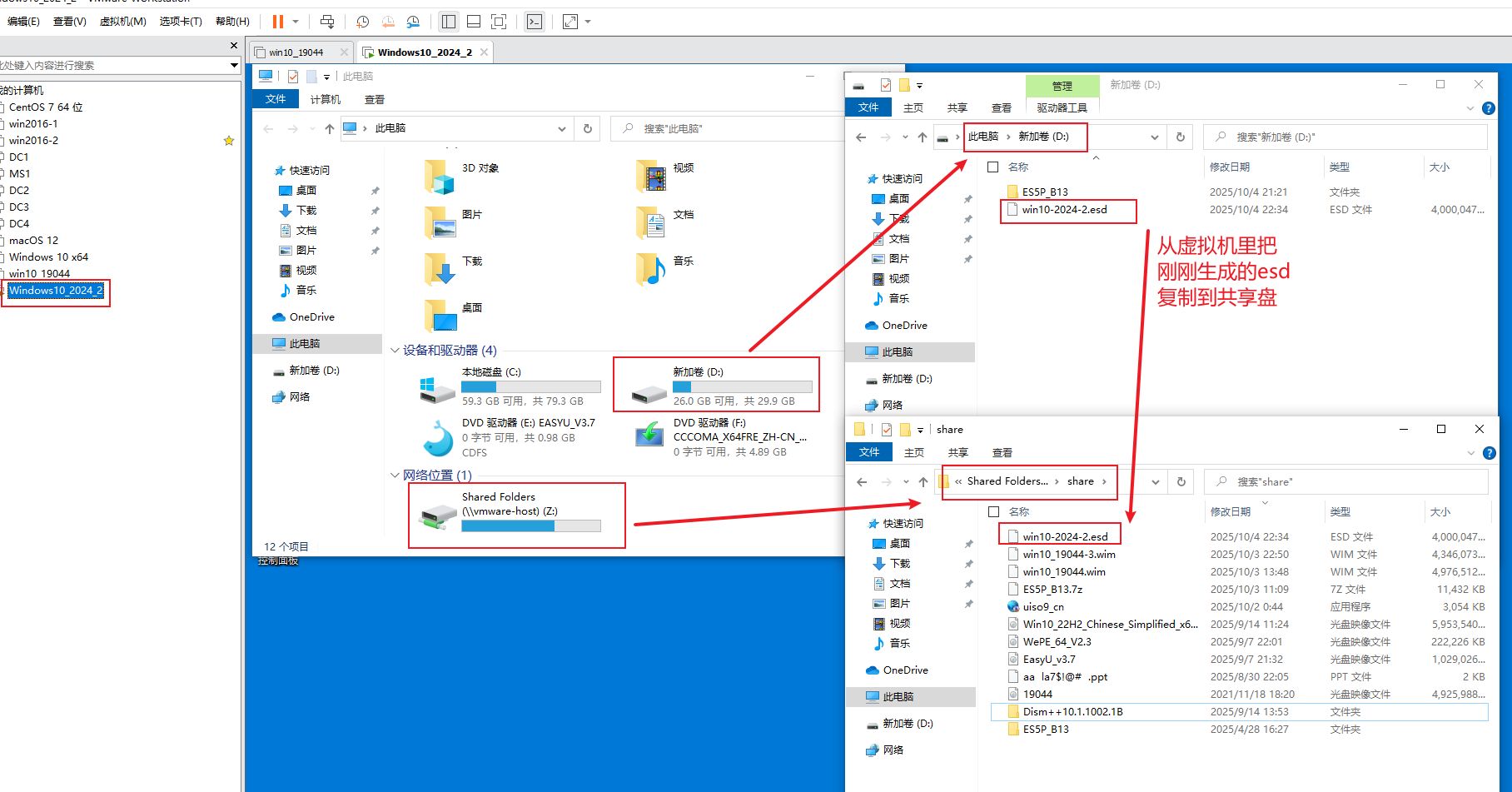This screenshot has width=1512, height=792.
Task: Take a snapshot of the virtual machine
Action: tap(362, 22)
